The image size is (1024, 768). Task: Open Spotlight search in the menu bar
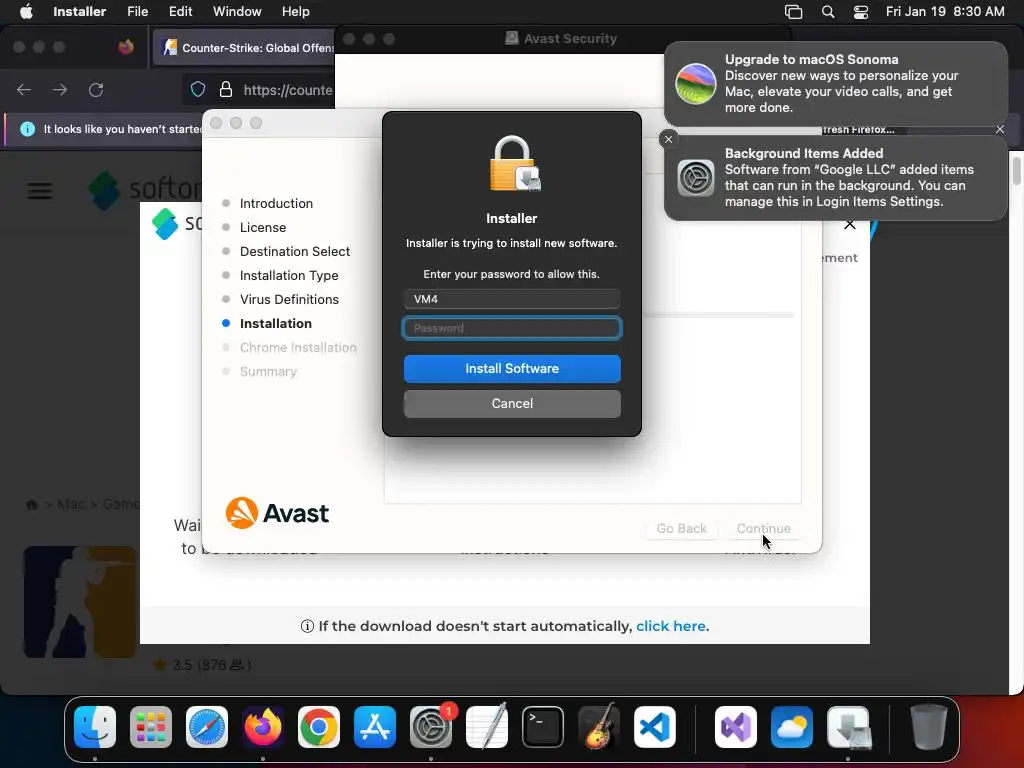click(x=827, y=12)
